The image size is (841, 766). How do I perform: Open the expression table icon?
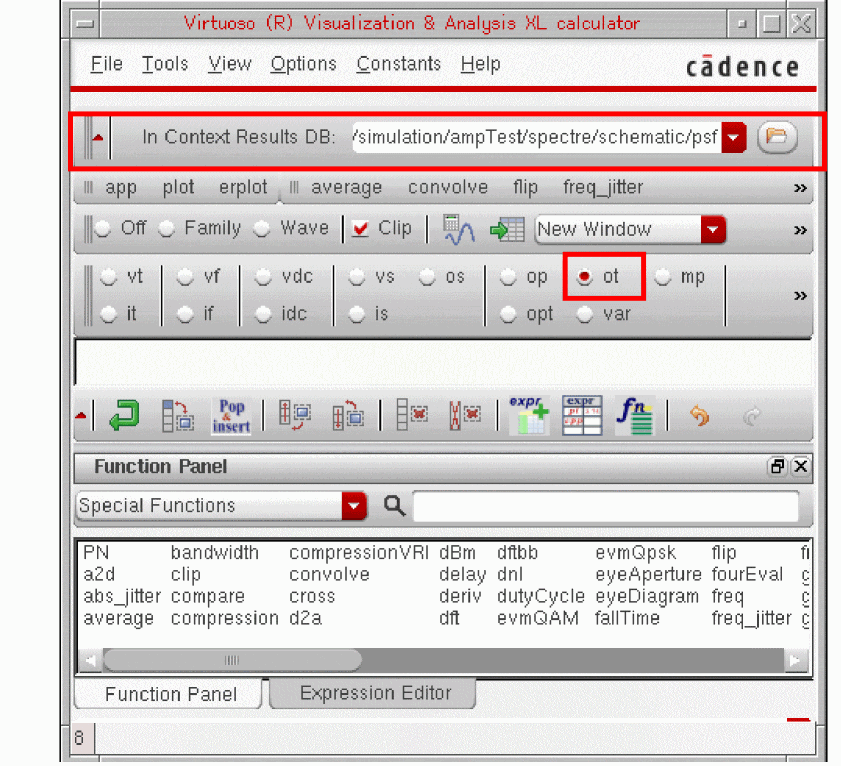pyautogui.click(x=582, y=415)
